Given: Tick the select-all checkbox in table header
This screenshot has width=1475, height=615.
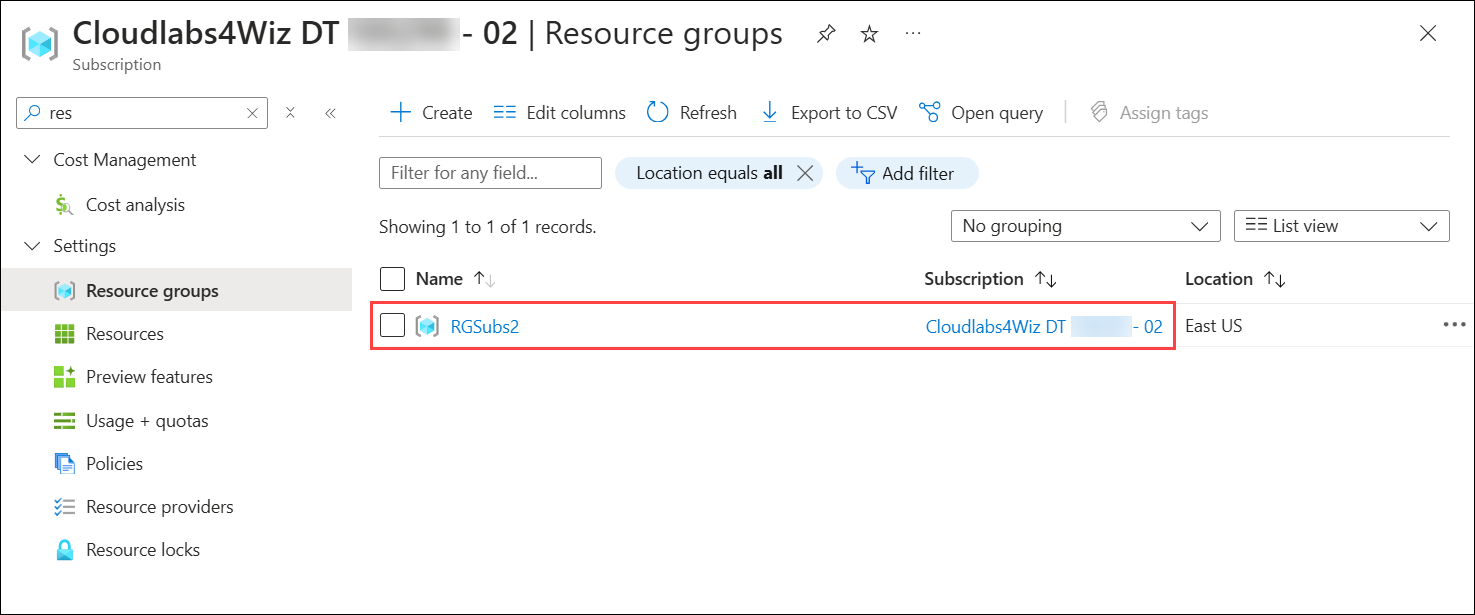Looking at the screenshot, I should tap(393, 279).
